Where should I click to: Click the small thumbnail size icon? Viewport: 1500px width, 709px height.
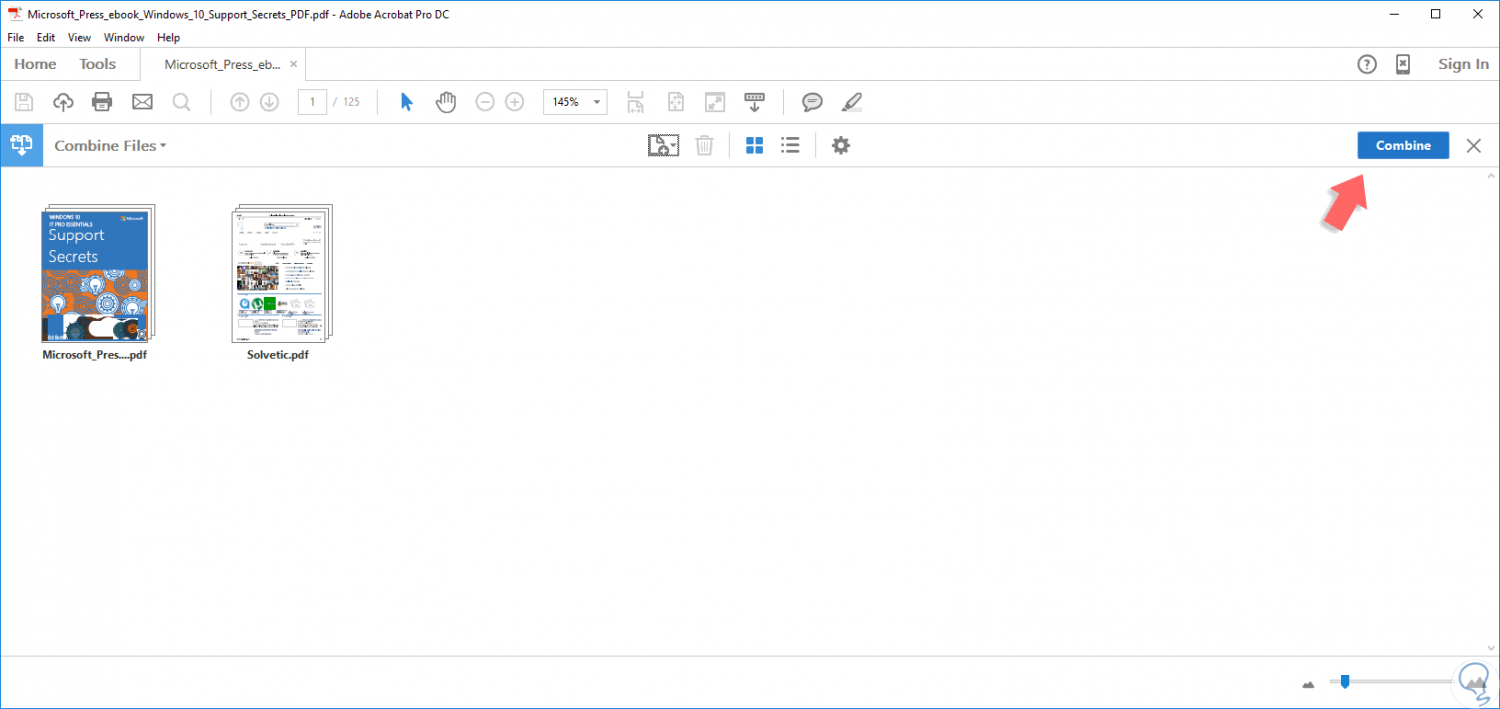click(x=1308, y=685)
